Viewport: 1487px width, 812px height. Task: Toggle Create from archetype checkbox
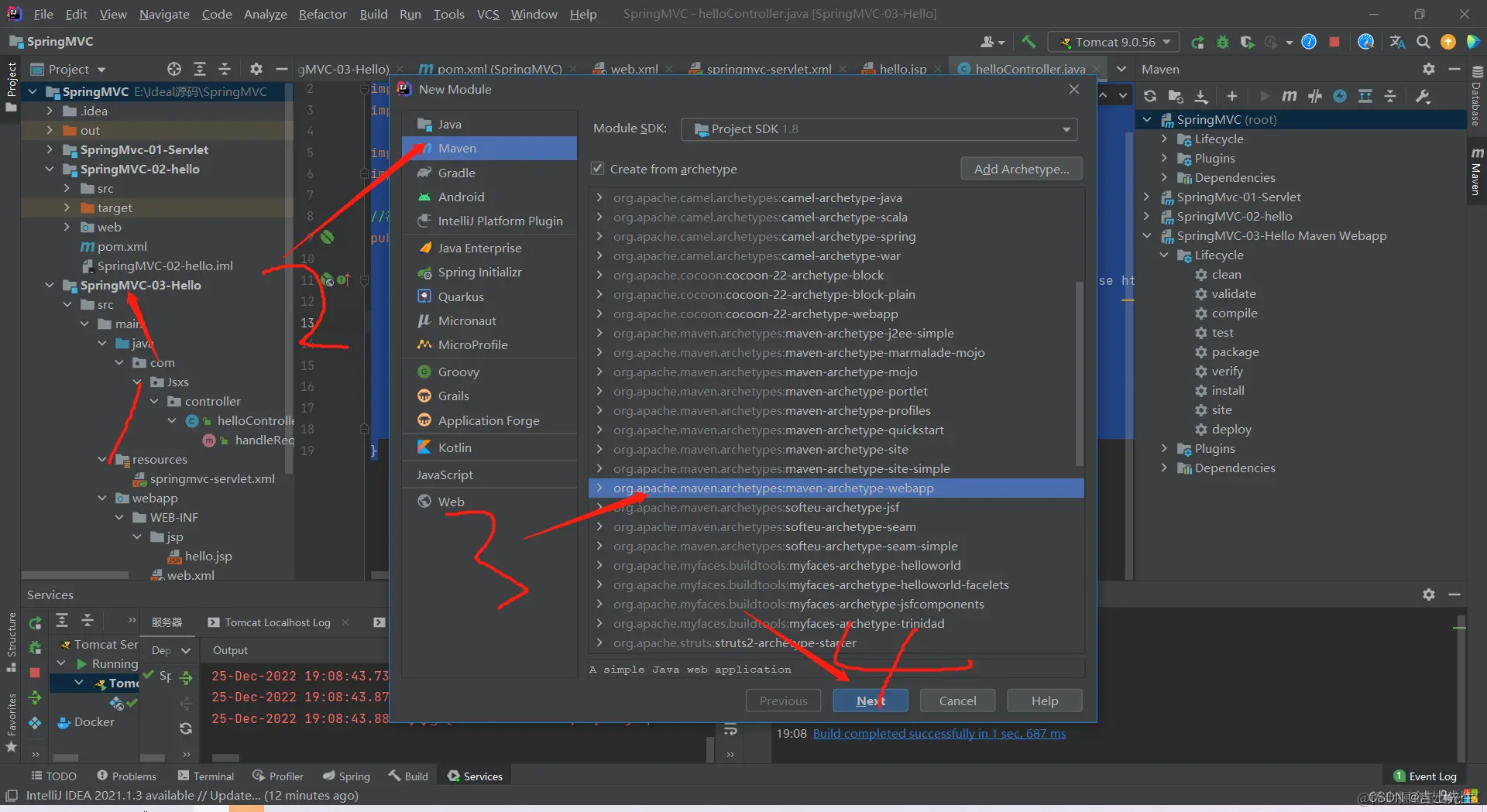597,169
